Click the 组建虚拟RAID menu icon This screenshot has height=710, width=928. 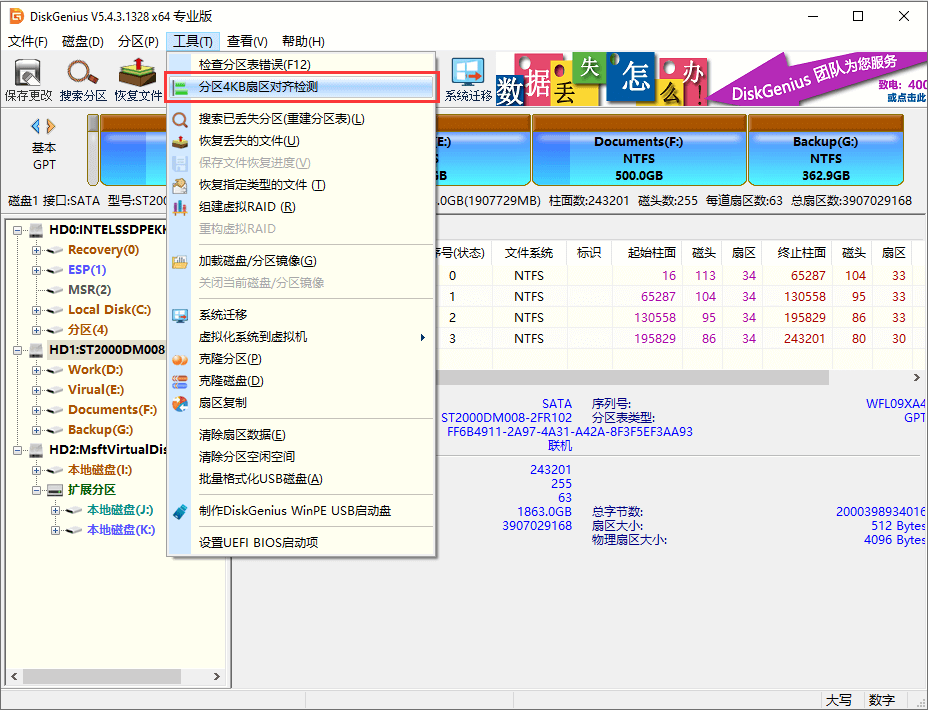point(180,207)
